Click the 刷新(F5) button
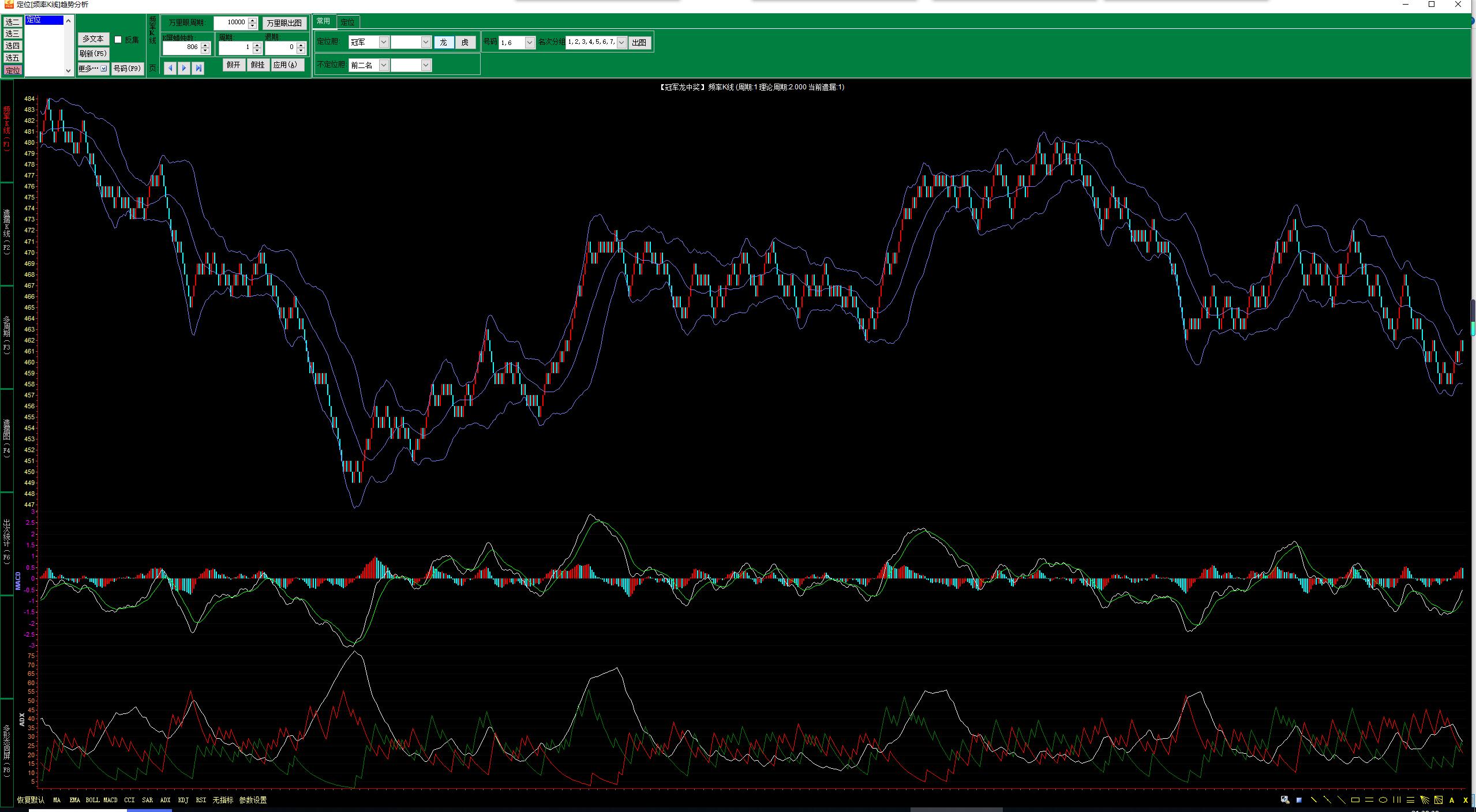The image size is (1476, 812). 93,54
